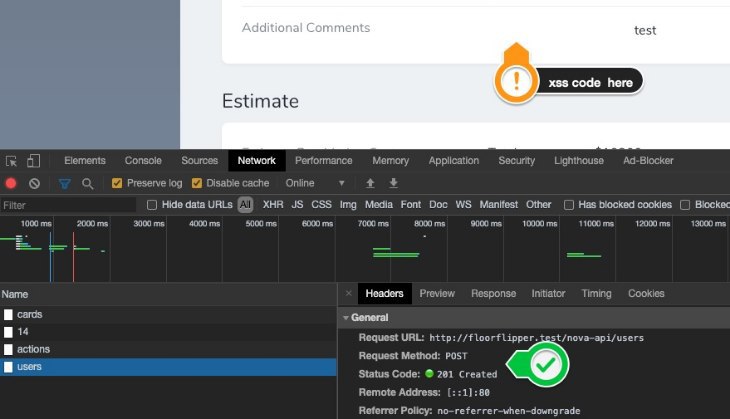
Task: Switch to the Security tab
Action: [x=517, y=161]
